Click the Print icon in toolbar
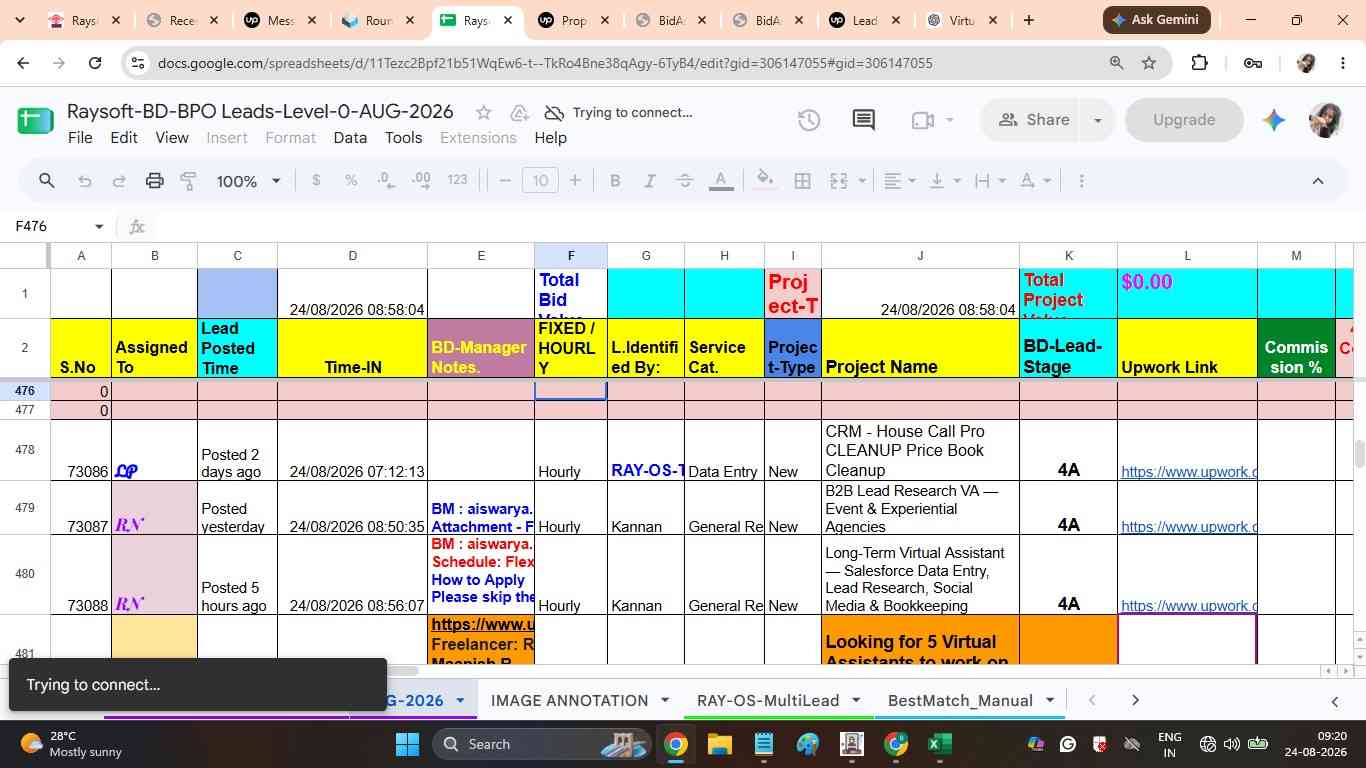 coord(154,181)
